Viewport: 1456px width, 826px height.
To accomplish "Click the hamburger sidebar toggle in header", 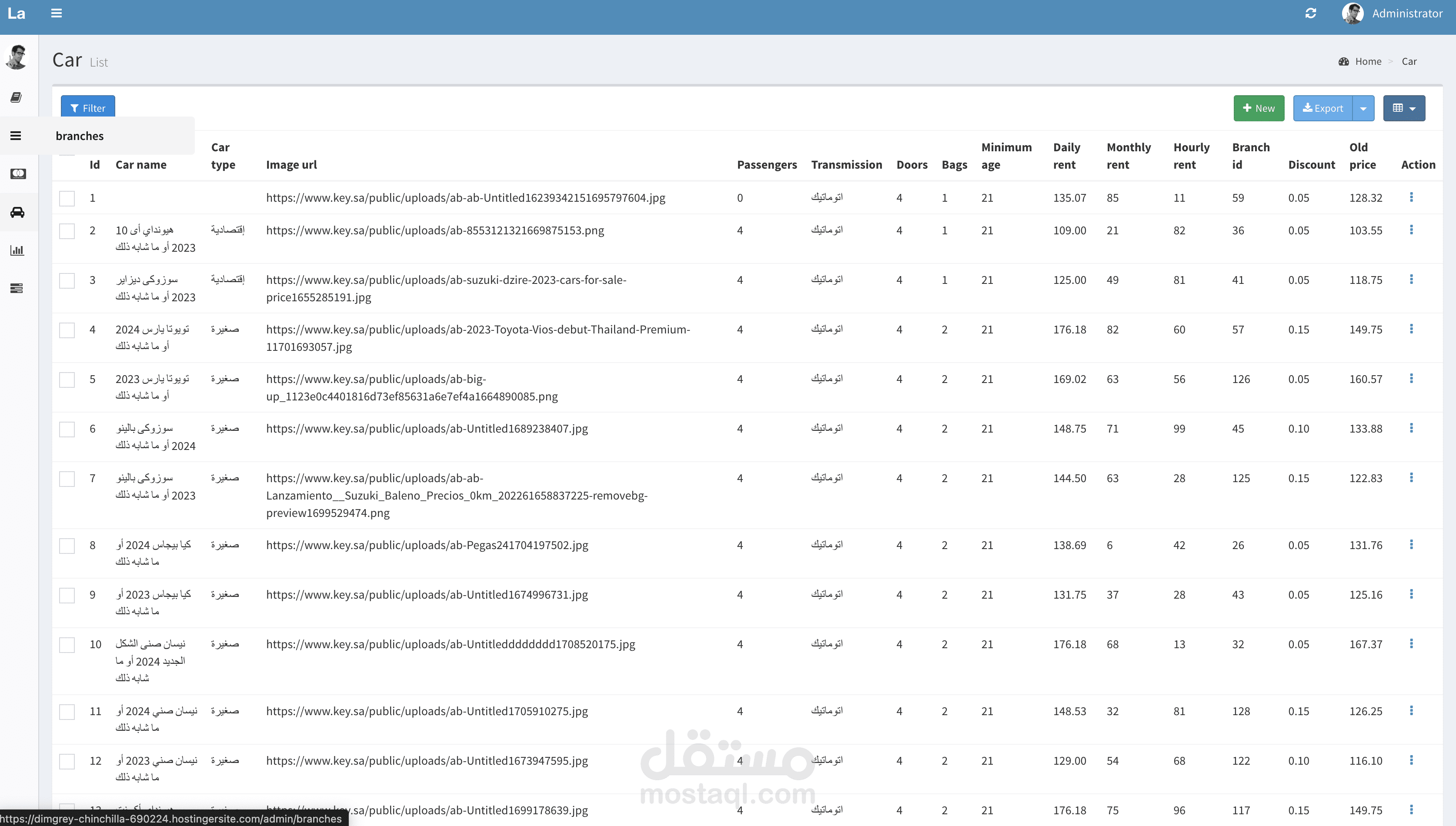I will pyautogui.click(x=56, y=13).
